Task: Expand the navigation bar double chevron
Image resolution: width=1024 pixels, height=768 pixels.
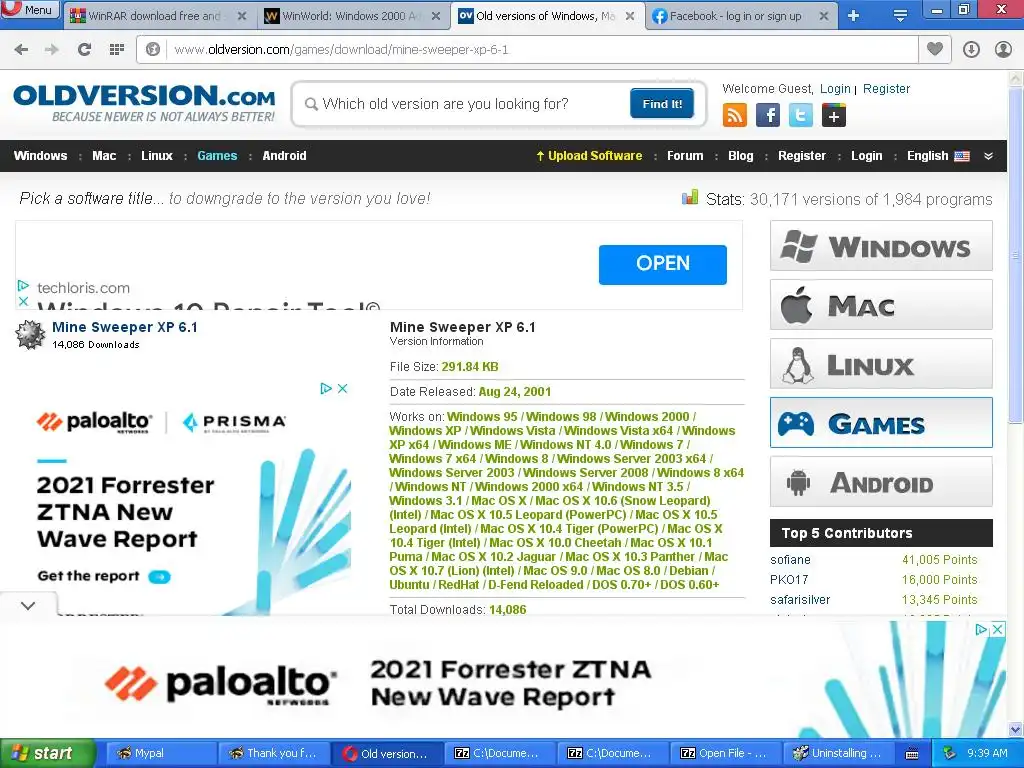Action: coord(989,156)
